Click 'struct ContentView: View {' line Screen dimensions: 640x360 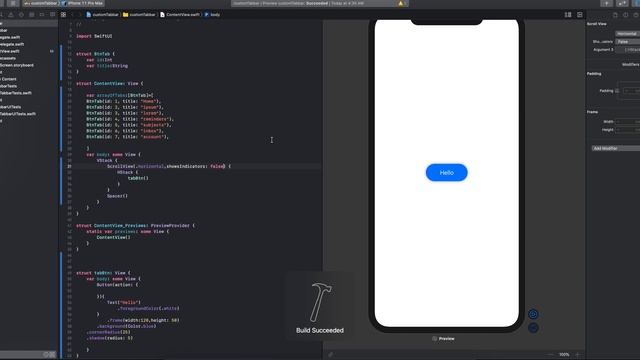(x=110, y=83)
